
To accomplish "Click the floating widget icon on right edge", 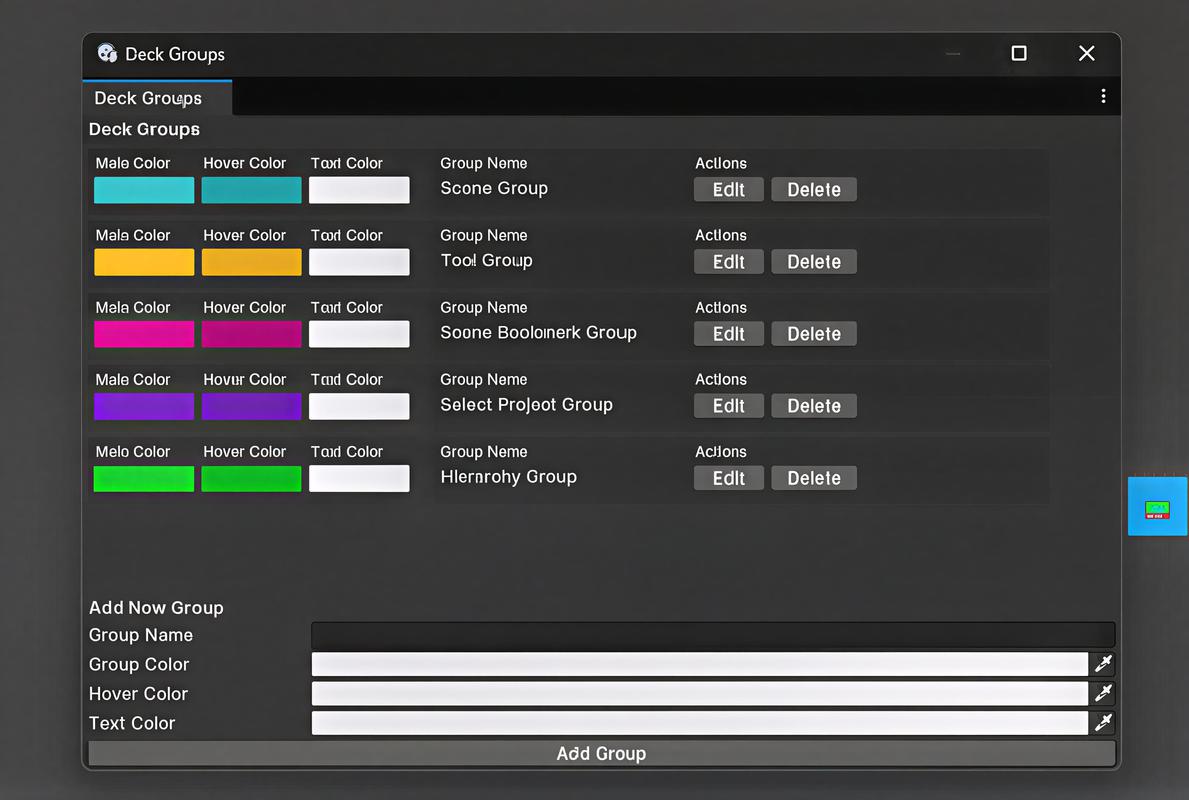I will pos(1157,506).
